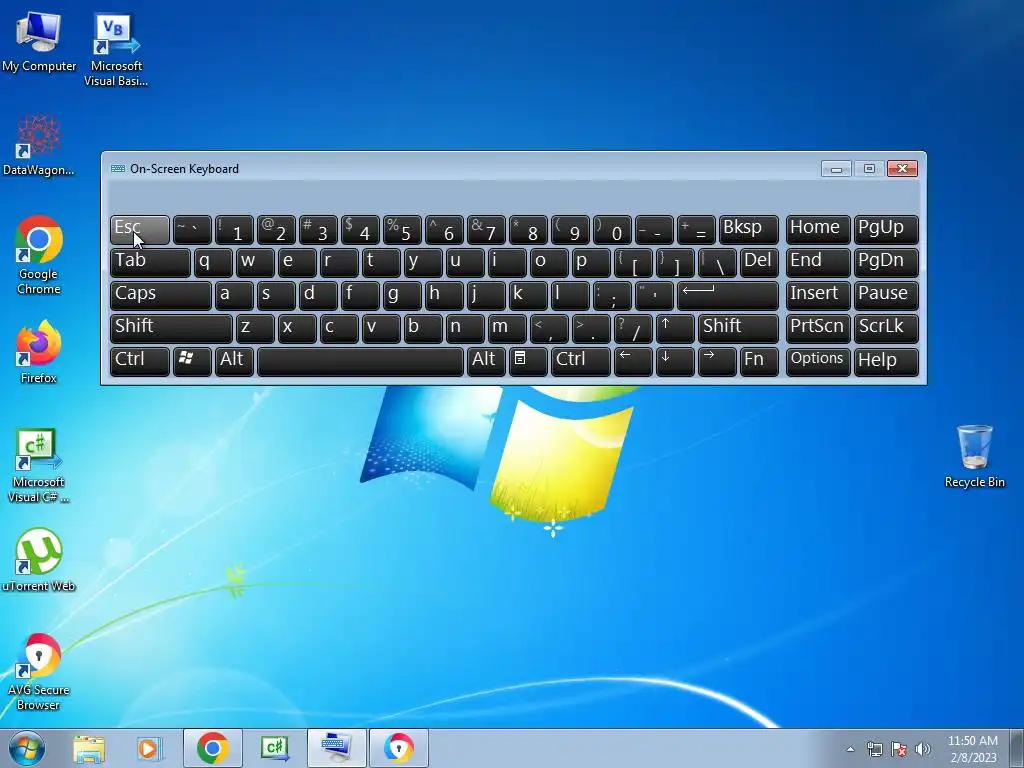Open DataWagon desktop shortcut
The image size is (1024, 768).
pyautogui.click(x=39, y=145)
